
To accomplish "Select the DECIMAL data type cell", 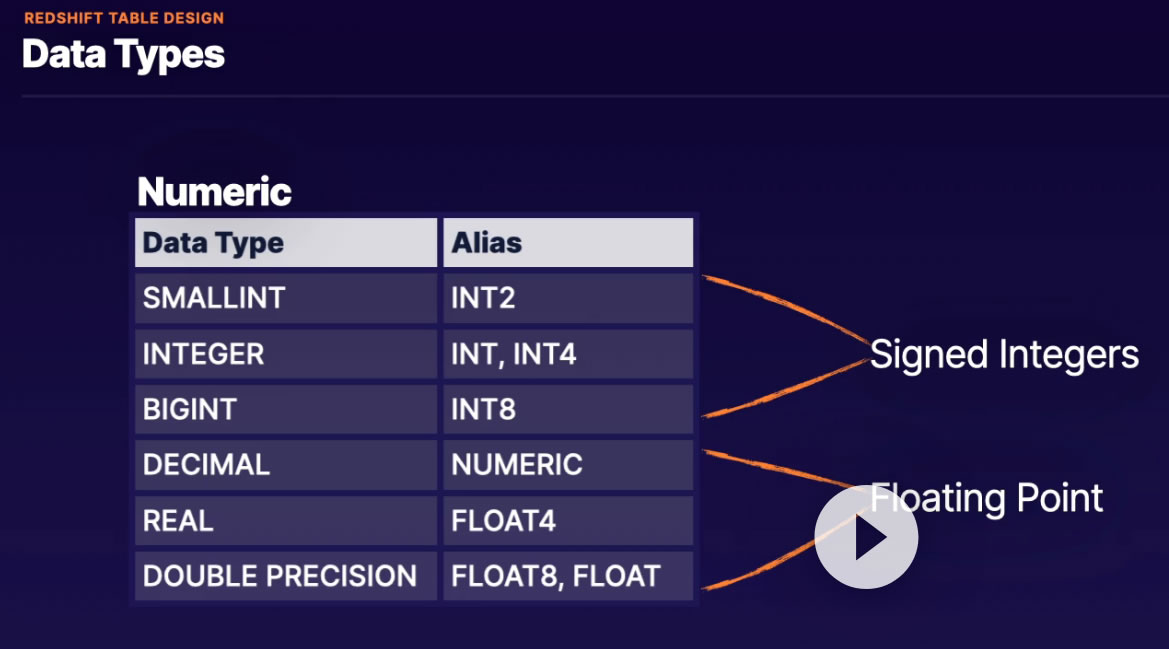I will point(286,465).
